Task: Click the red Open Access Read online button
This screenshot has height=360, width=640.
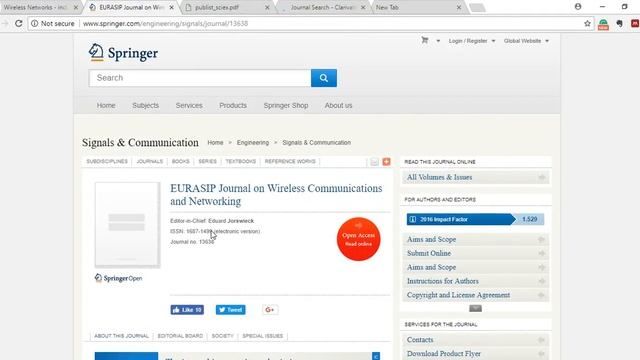Action: [358, 239]
